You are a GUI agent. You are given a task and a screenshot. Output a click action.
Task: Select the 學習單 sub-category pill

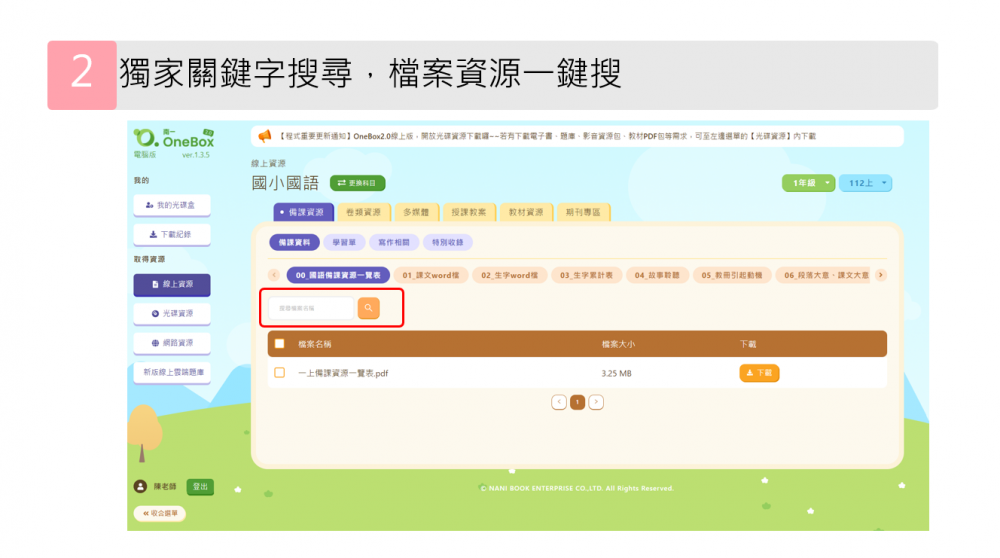tap(343, 242)
